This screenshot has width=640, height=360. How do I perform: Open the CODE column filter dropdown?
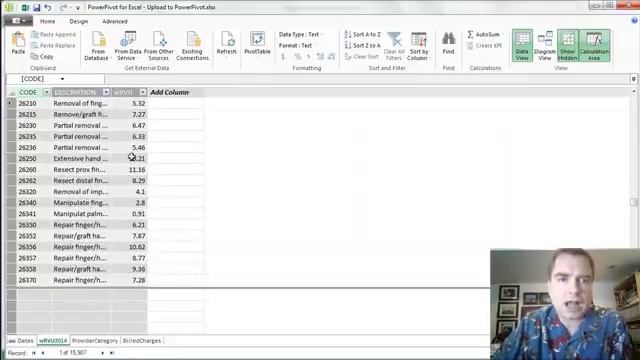(47, 92)
